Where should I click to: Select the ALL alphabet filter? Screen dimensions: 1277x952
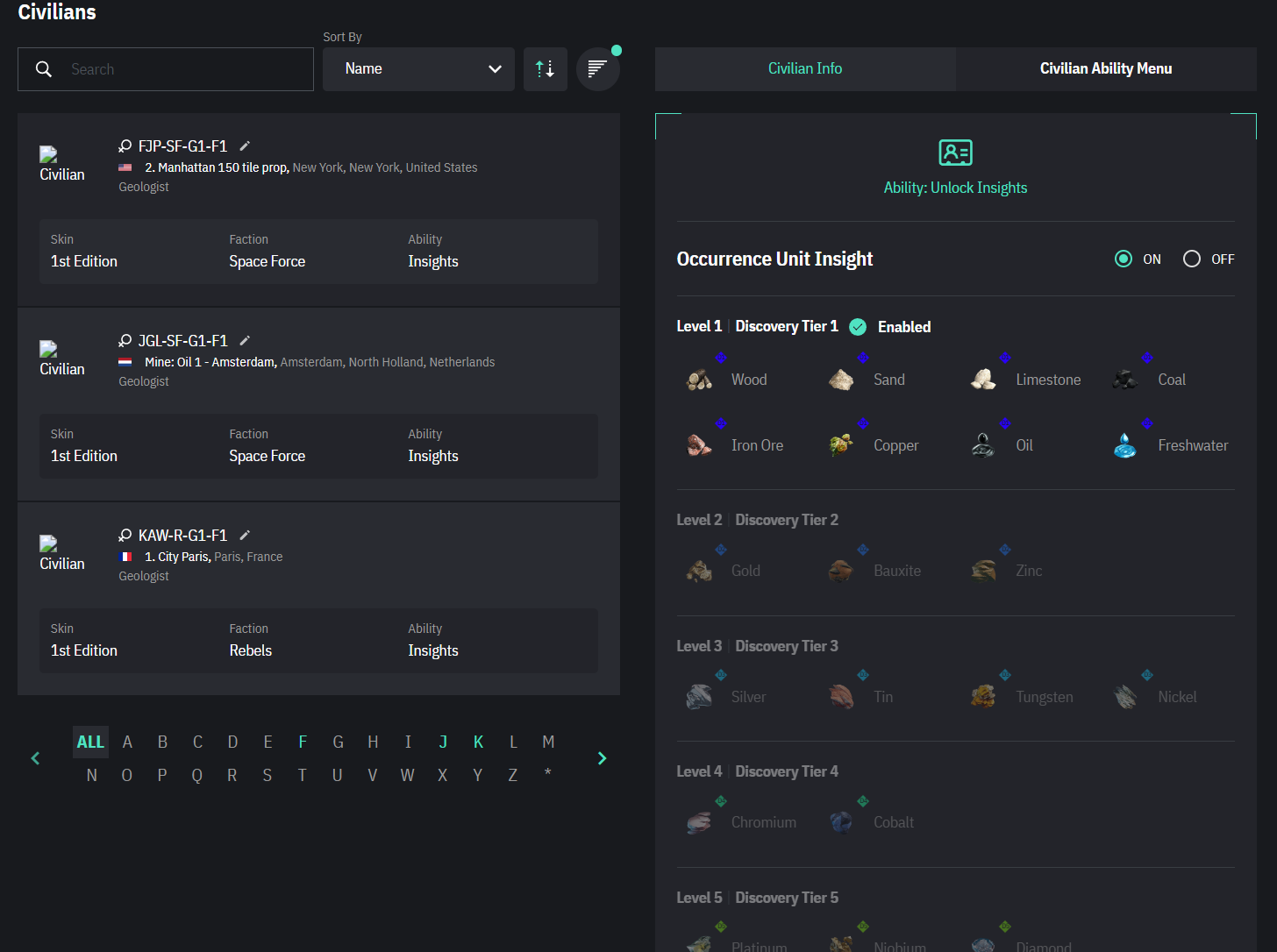point(90,742)
